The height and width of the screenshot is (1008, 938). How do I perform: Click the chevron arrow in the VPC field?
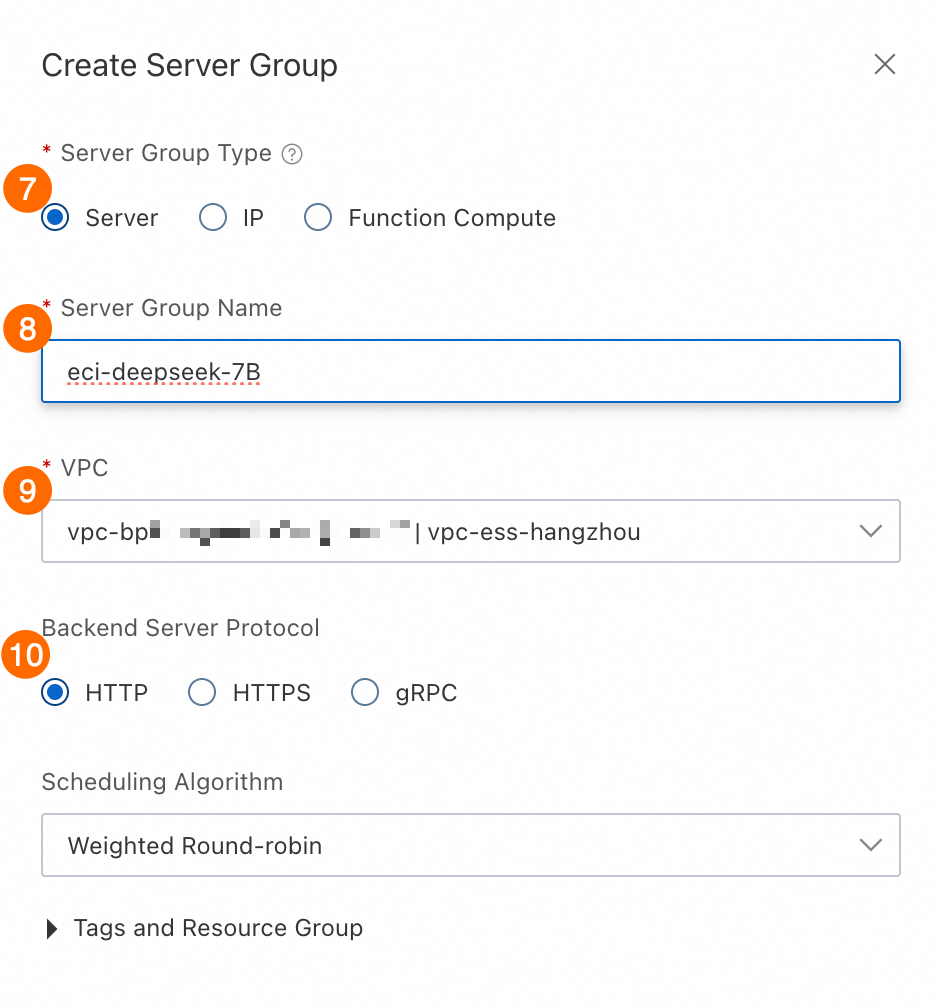[871, 531]
